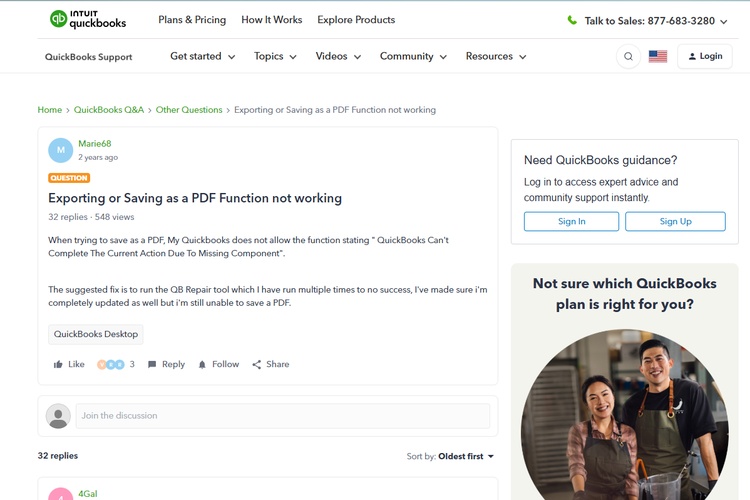Viewport: 750px width, 500px height.
Task: Open How It Works
Action: pyautogui.click(x=272, y=20)
